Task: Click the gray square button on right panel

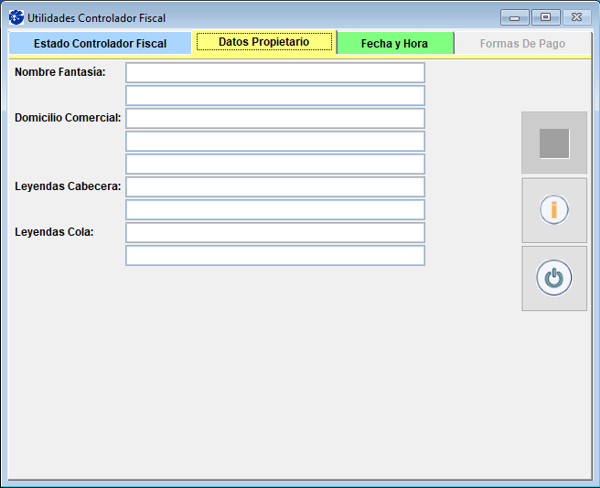Action: click(554, 143)
